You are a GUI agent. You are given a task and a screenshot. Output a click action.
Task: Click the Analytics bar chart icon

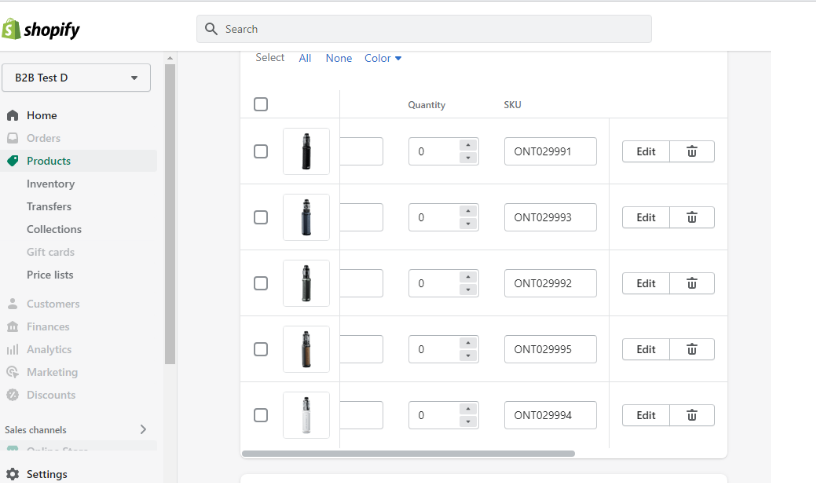(13, 350)
